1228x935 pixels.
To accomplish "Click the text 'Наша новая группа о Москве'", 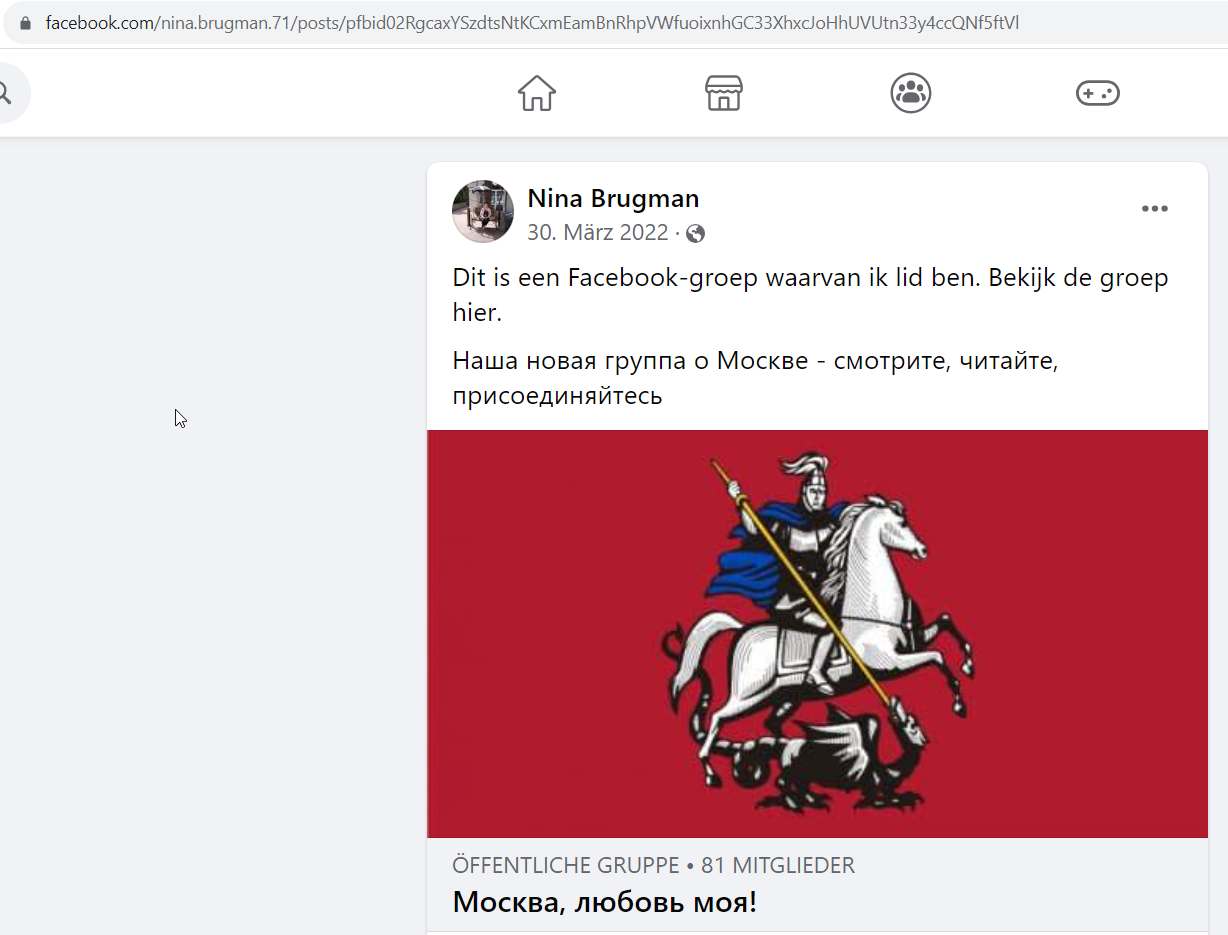I will click(x=630, y=360).
